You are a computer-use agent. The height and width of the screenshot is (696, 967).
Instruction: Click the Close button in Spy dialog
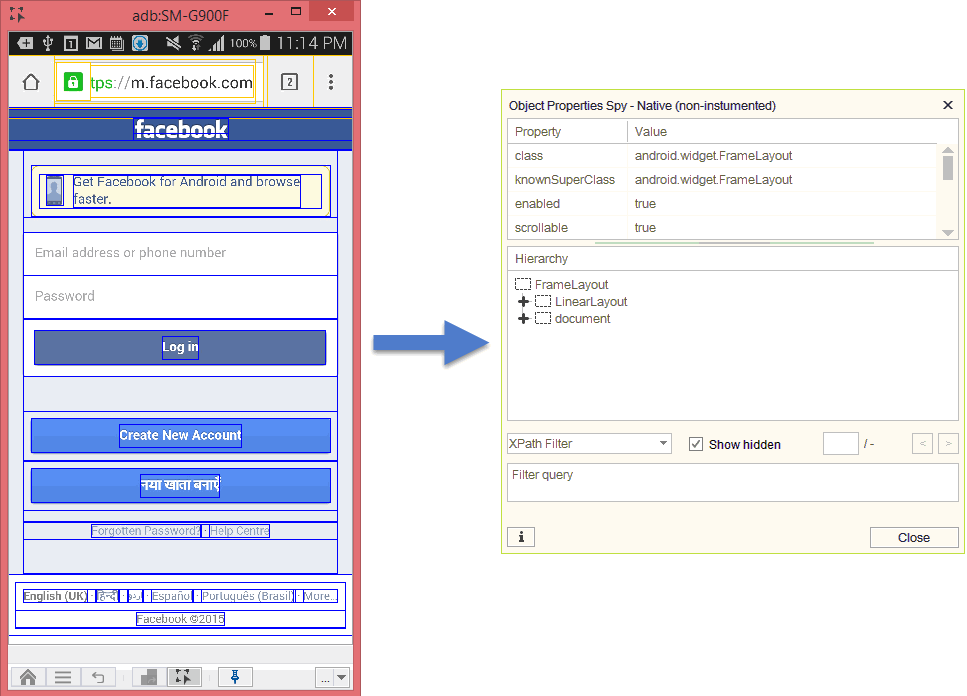[x=913, y=537]
